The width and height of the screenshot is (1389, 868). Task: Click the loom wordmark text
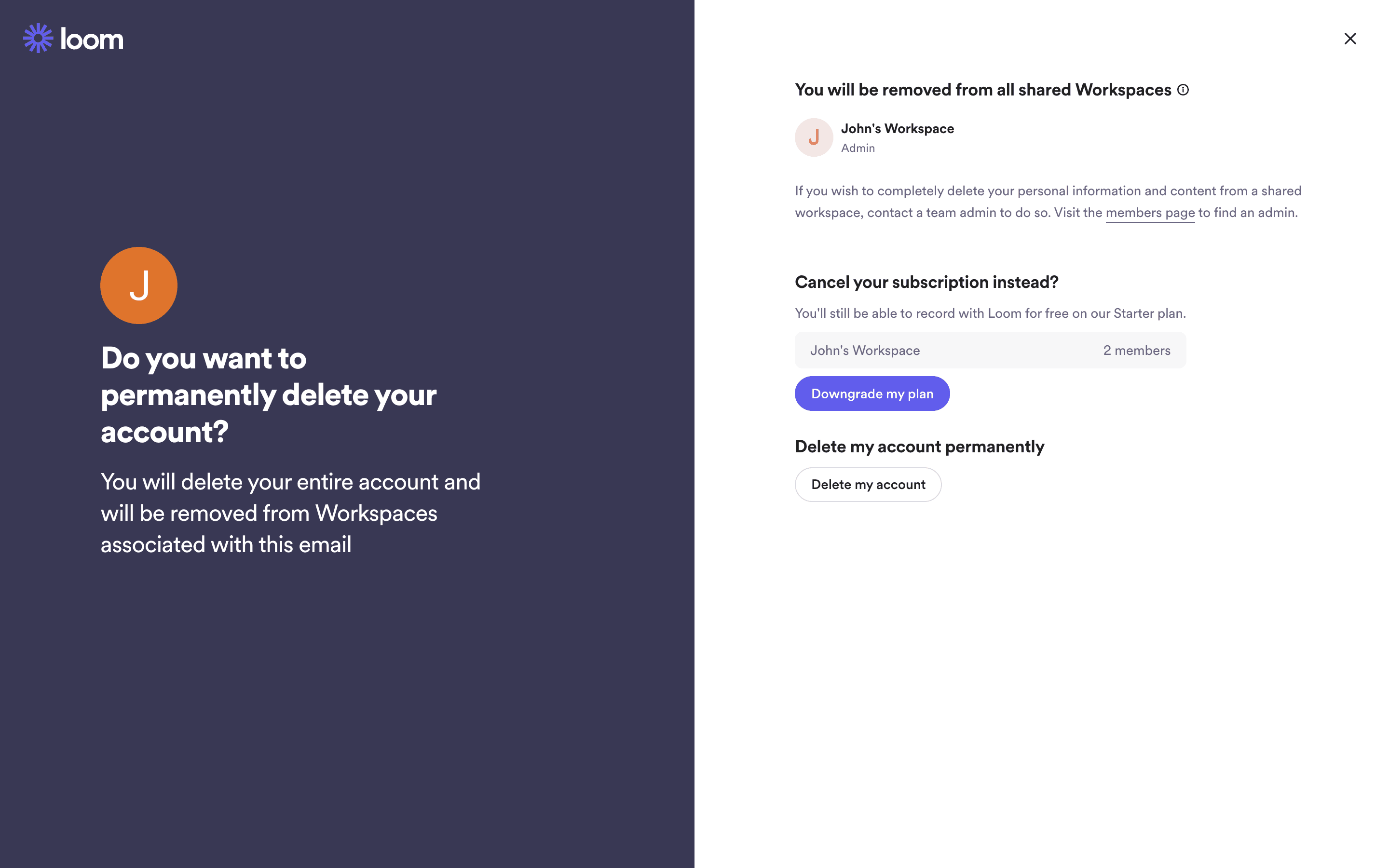click(x=92, y=40)
